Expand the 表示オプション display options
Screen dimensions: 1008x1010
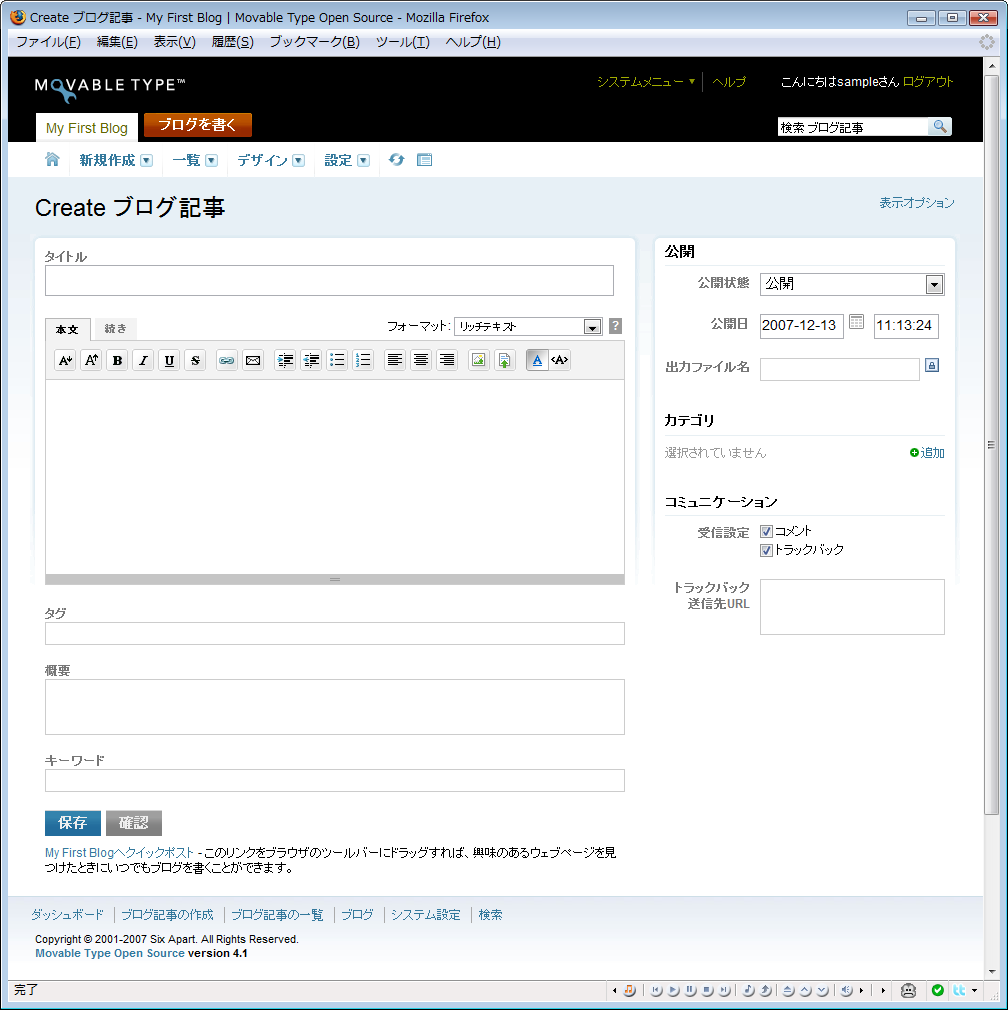(917, 203)
